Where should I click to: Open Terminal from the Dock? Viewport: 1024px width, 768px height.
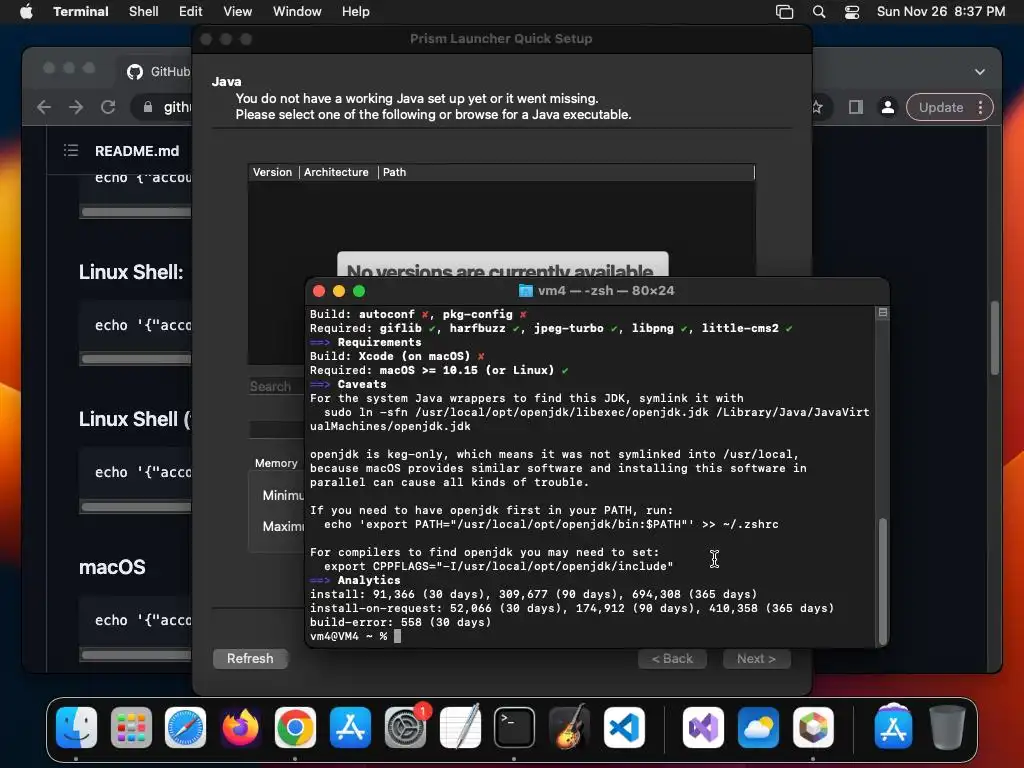(x=514, y=727)
